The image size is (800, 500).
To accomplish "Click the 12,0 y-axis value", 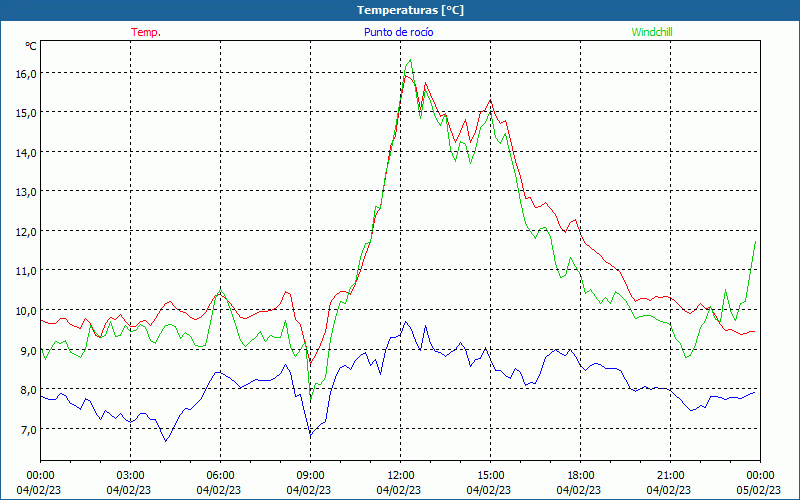I will (x=26, y=232).
